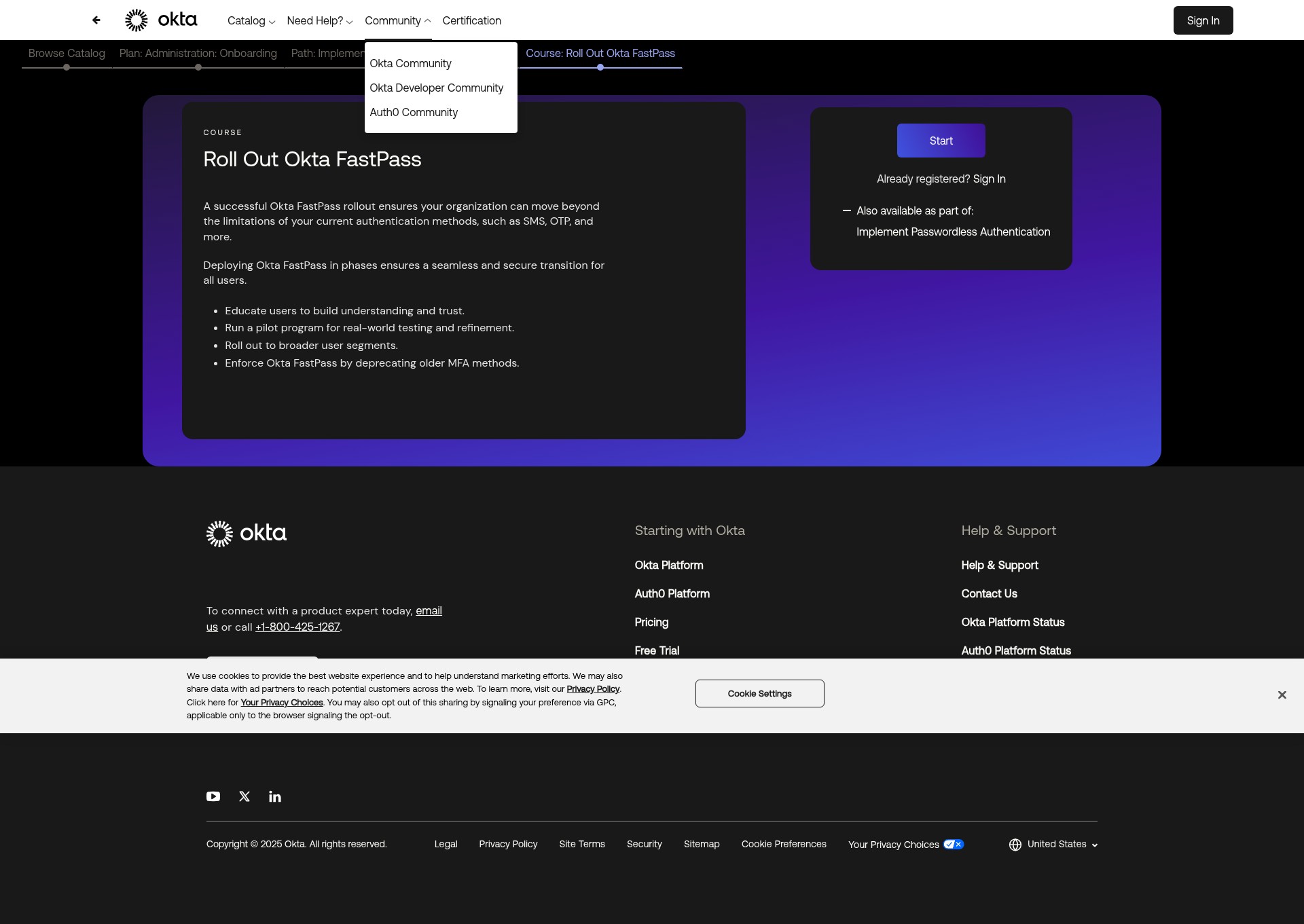Go to Browse Catalog breadcrumb
The image size is (1304, 924).
(67, 53)
